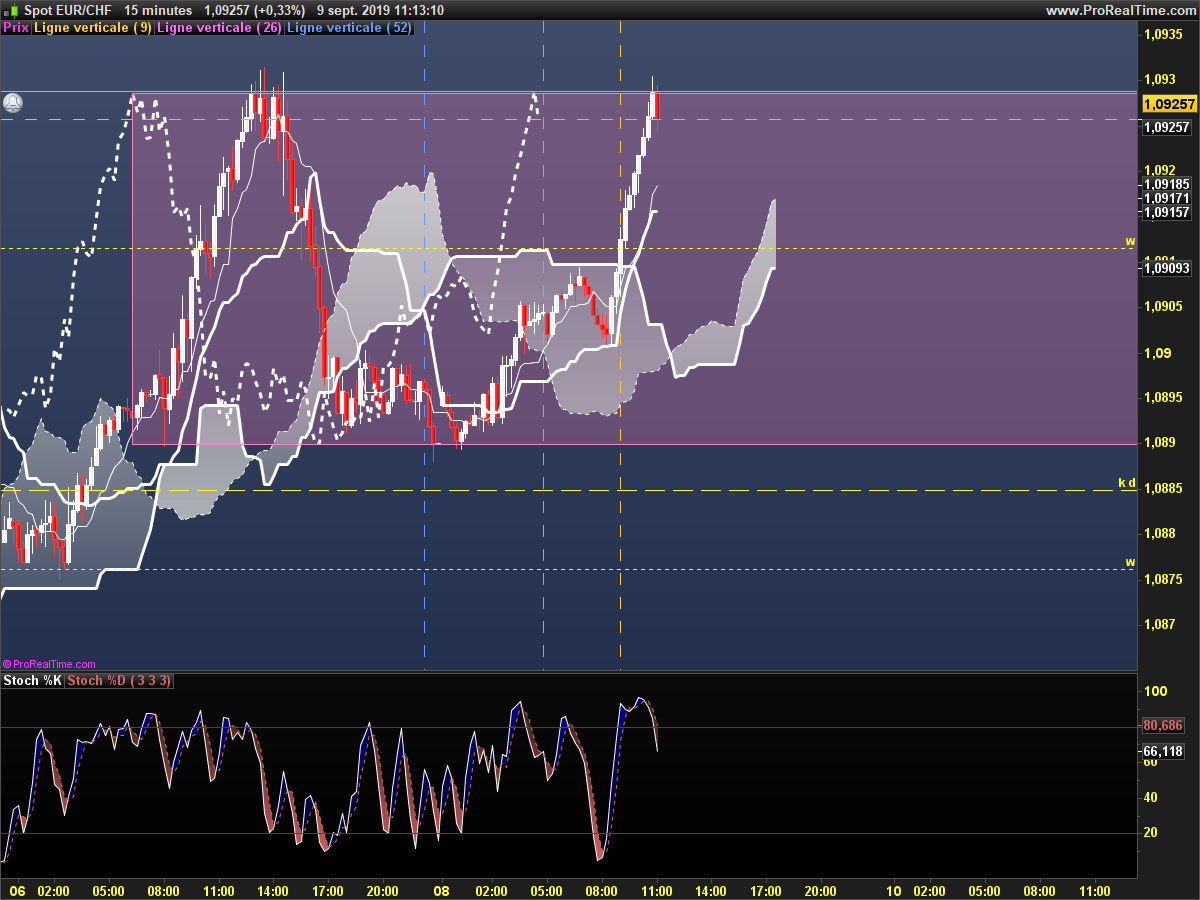This screenshot has height=900, width=1200.
Task: Click the upper yellow 'w' level marker
Action: [x=1130, y=241]
